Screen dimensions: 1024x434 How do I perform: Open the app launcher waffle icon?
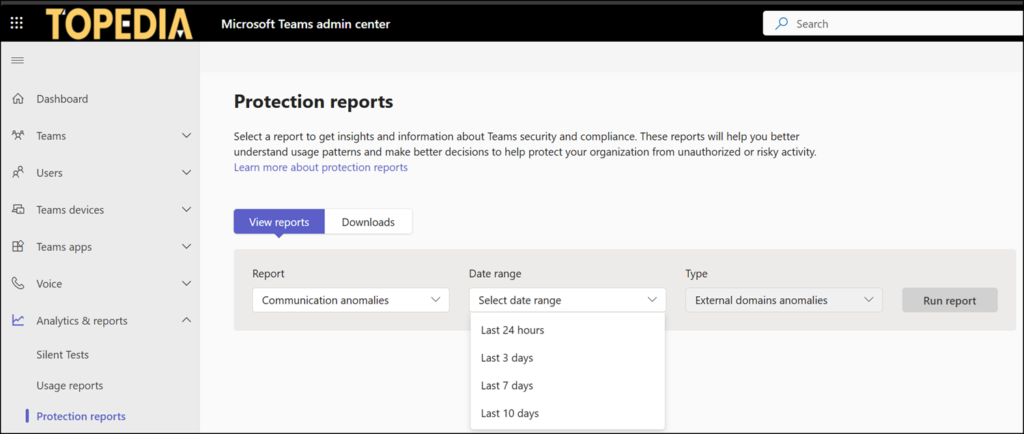pos(17,24)
